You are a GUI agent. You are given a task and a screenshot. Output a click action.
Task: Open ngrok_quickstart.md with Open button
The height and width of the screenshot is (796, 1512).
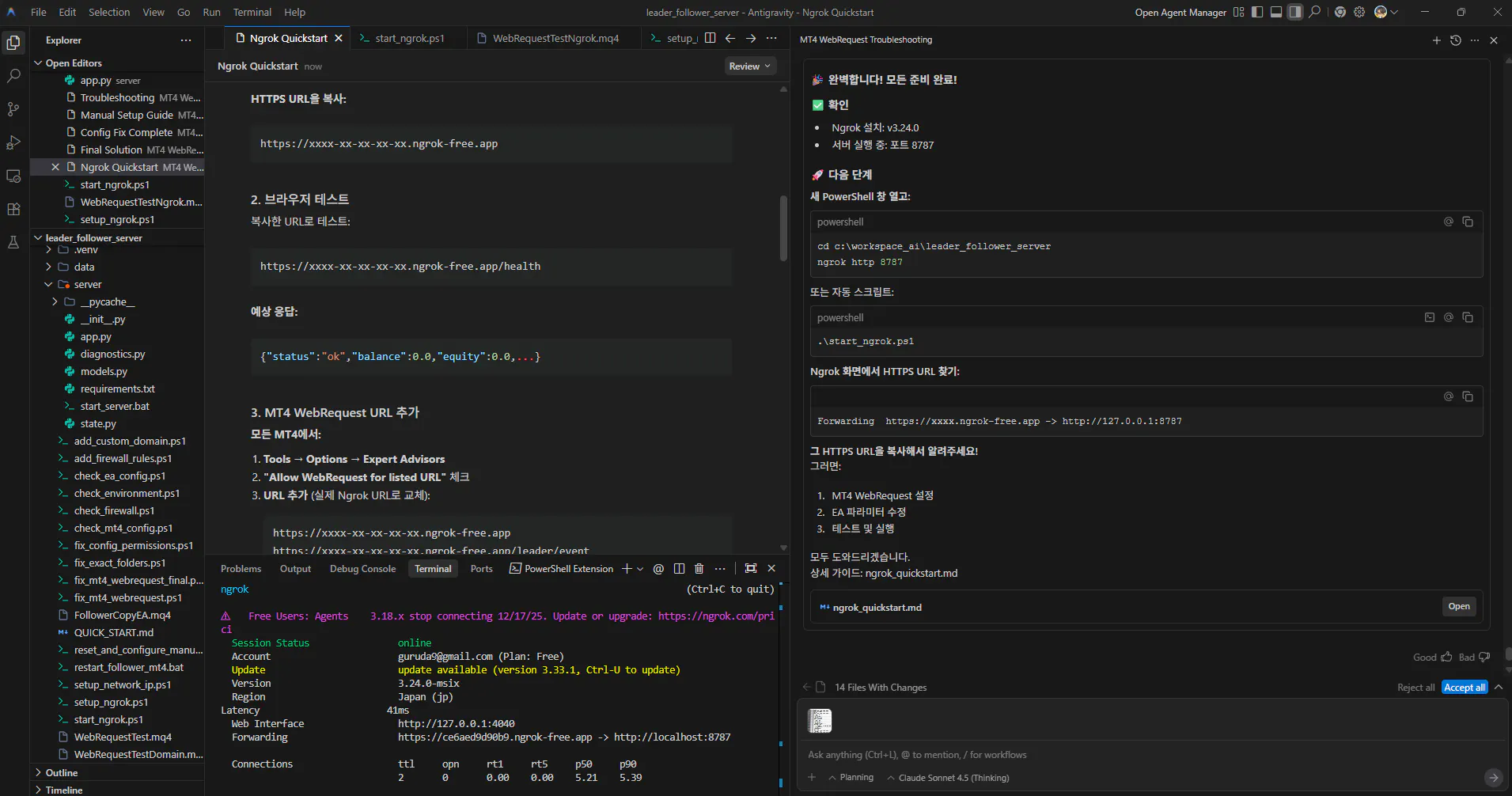pos(1459,607)
